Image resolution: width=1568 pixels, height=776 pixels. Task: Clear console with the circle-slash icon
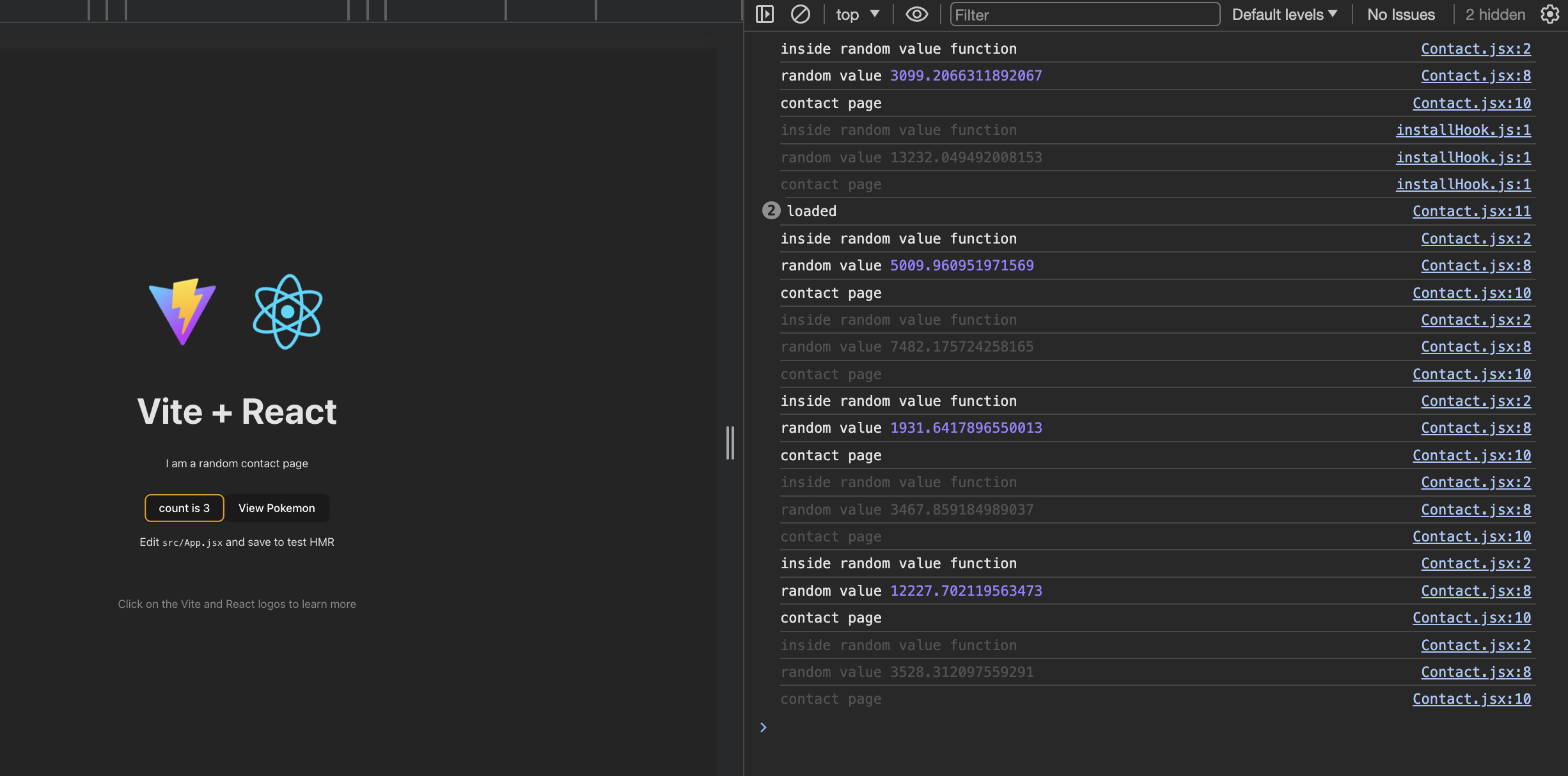[x=800, y=14]
